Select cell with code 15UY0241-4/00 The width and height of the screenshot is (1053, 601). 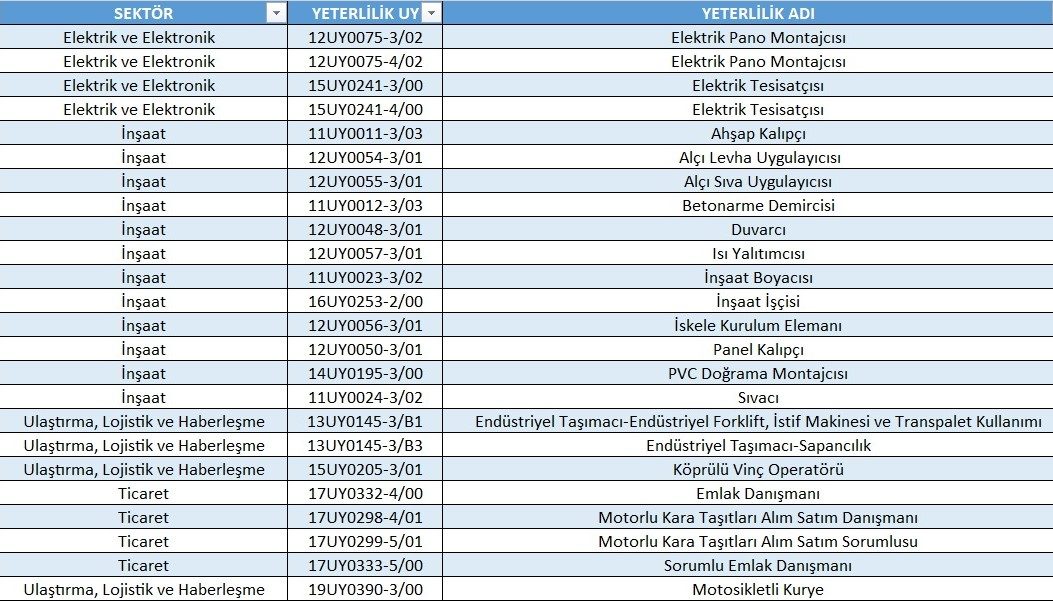[x=365, y=110]
